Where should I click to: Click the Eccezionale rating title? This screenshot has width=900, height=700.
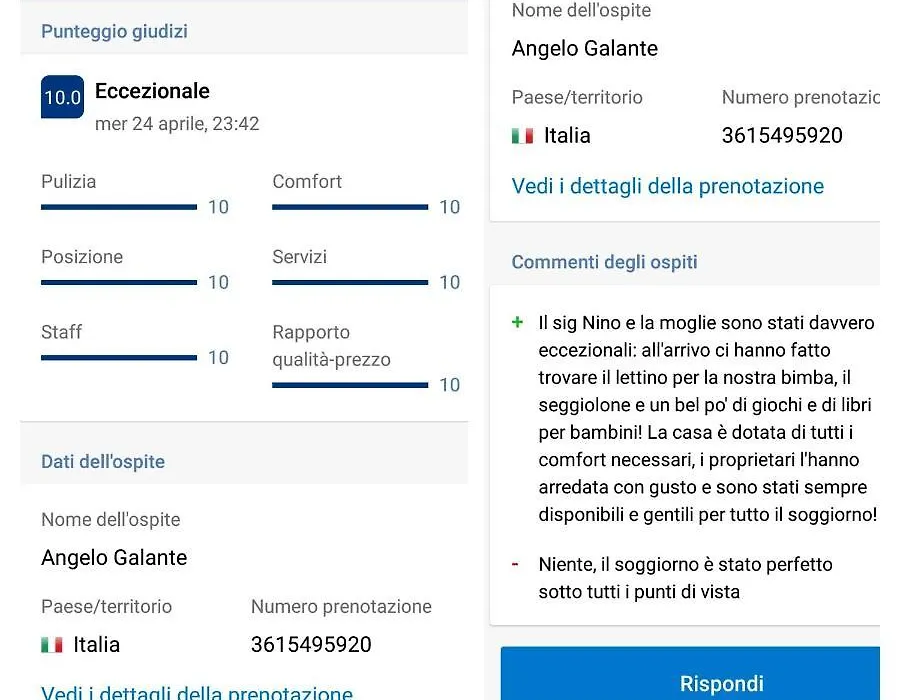pos(152,91)
